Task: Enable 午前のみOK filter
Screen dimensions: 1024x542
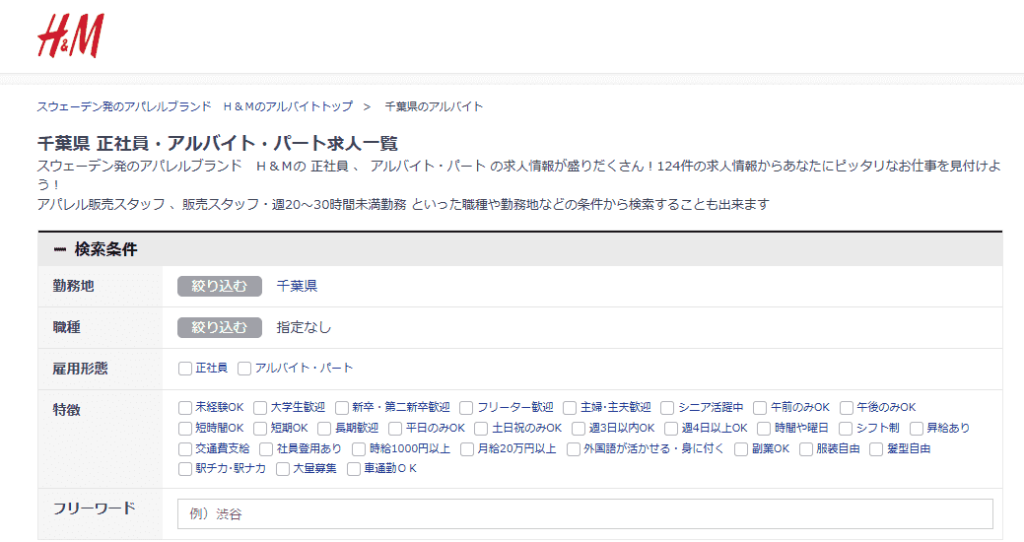Action: click(x=760, y=407)
